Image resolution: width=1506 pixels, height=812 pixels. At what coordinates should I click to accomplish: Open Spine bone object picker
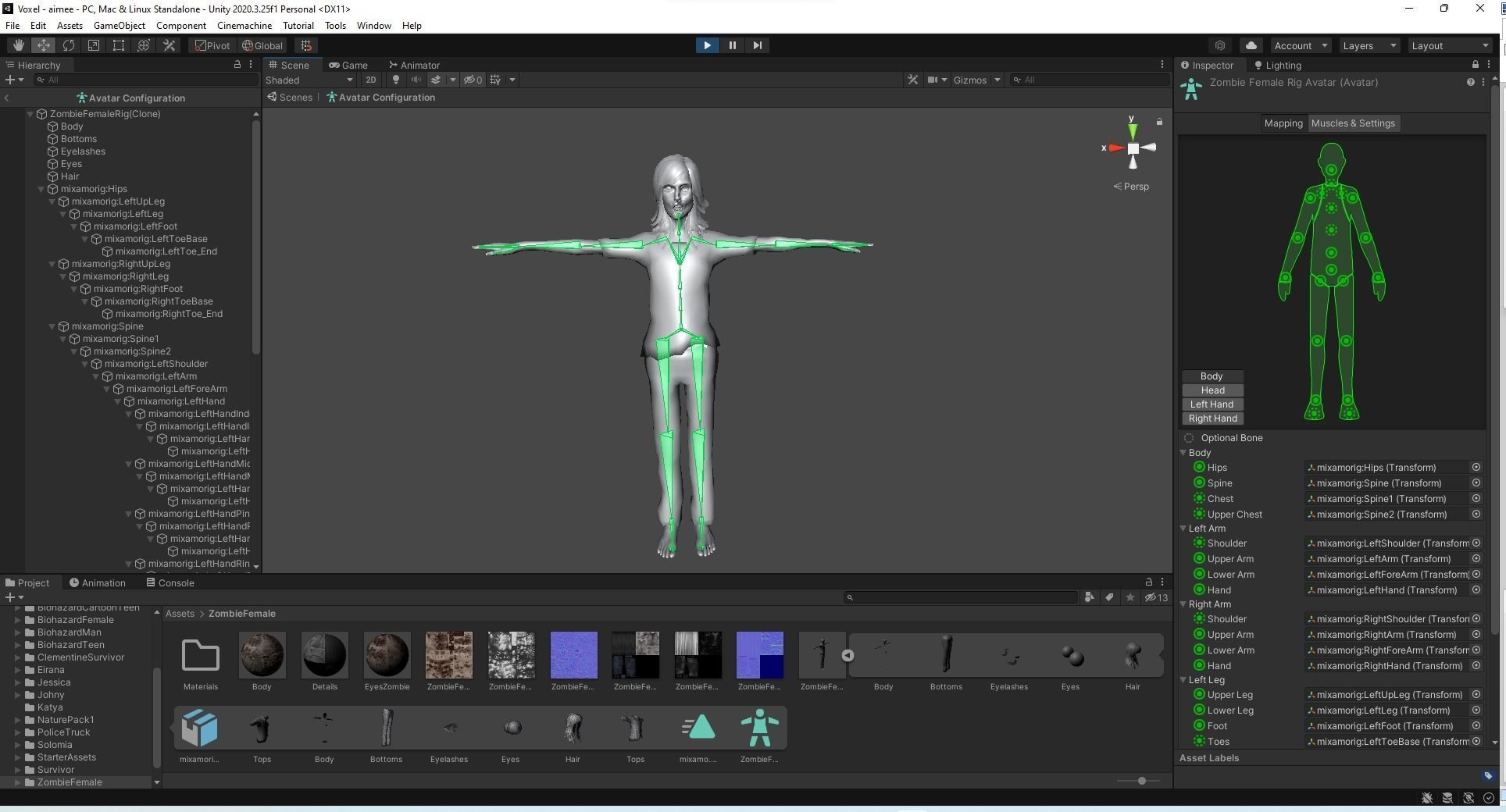coord(1476,483)
